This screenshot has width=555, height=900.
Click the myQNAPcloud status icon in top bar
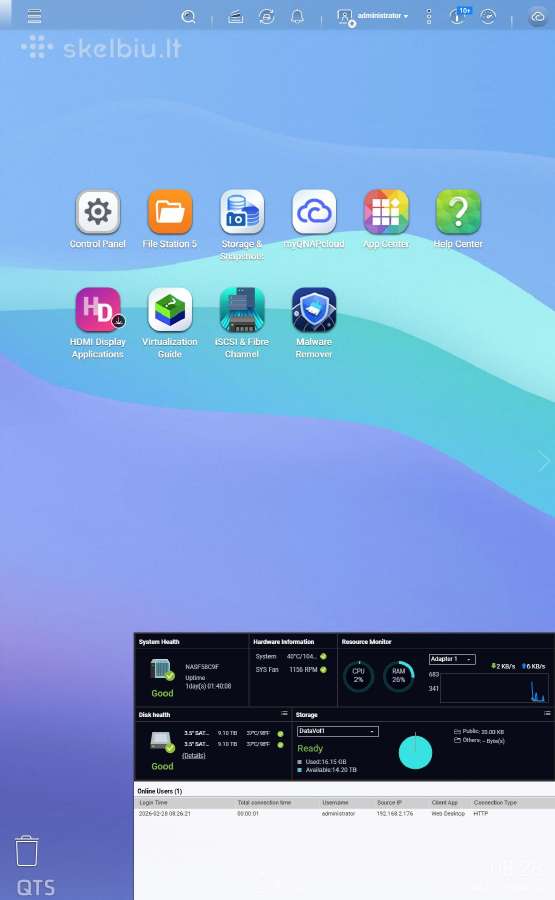point(537,17)
